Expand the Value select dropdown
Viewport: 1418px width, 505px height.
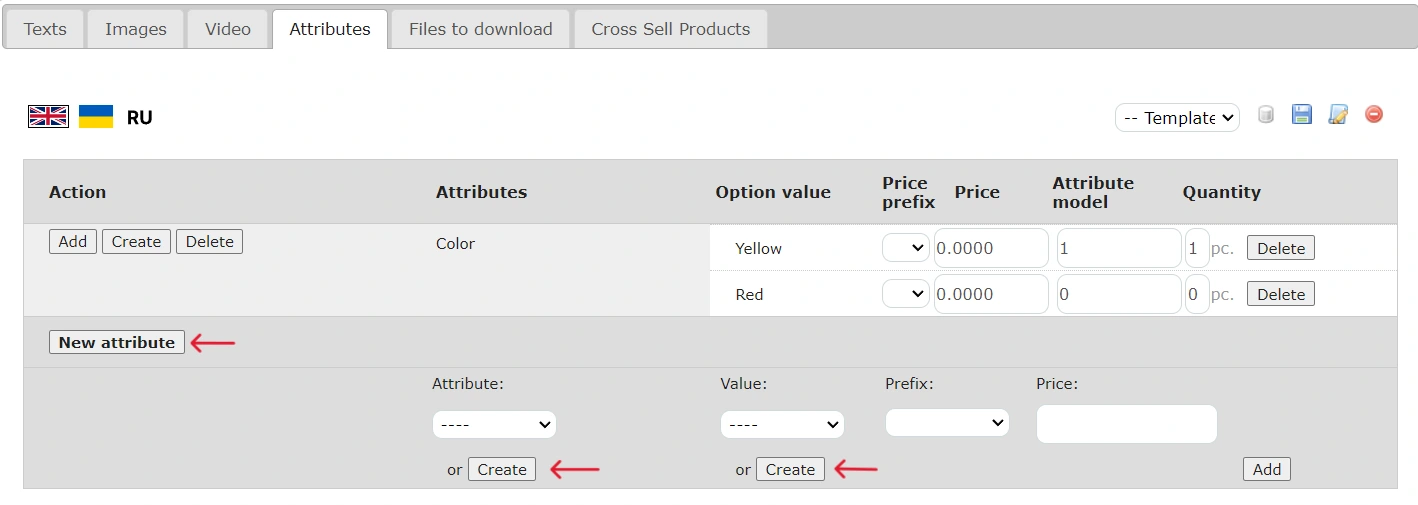782,425
